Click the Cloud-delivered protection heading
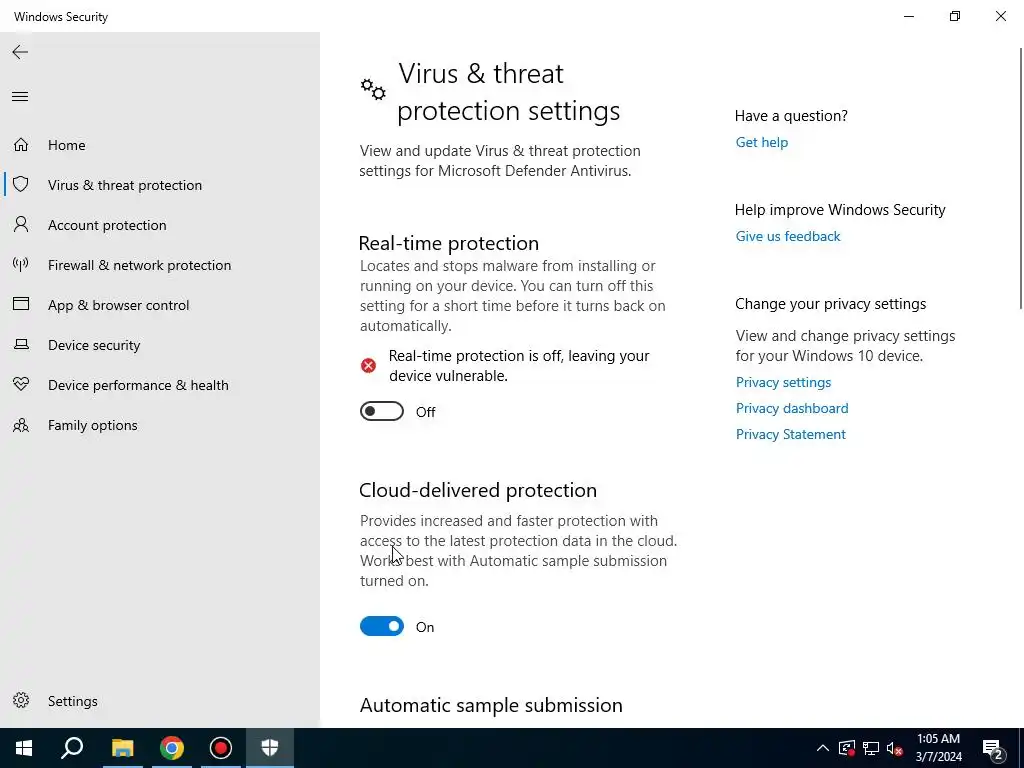Screen dimensions: 1024x768 click(478, 490)
